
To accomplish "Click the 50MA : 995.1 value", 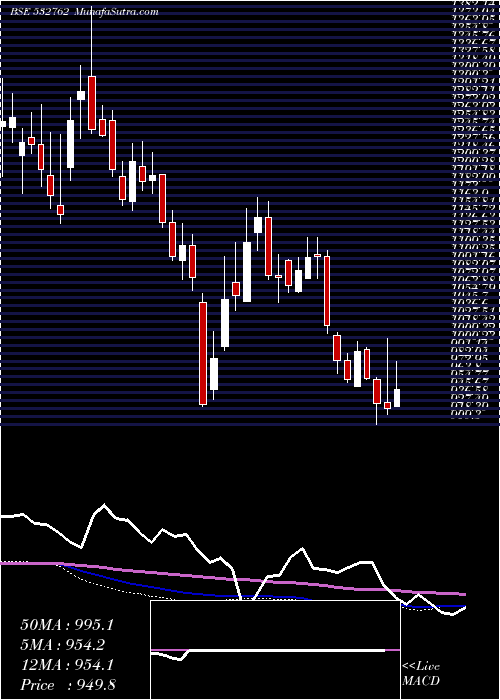I will tap(67, 625).
